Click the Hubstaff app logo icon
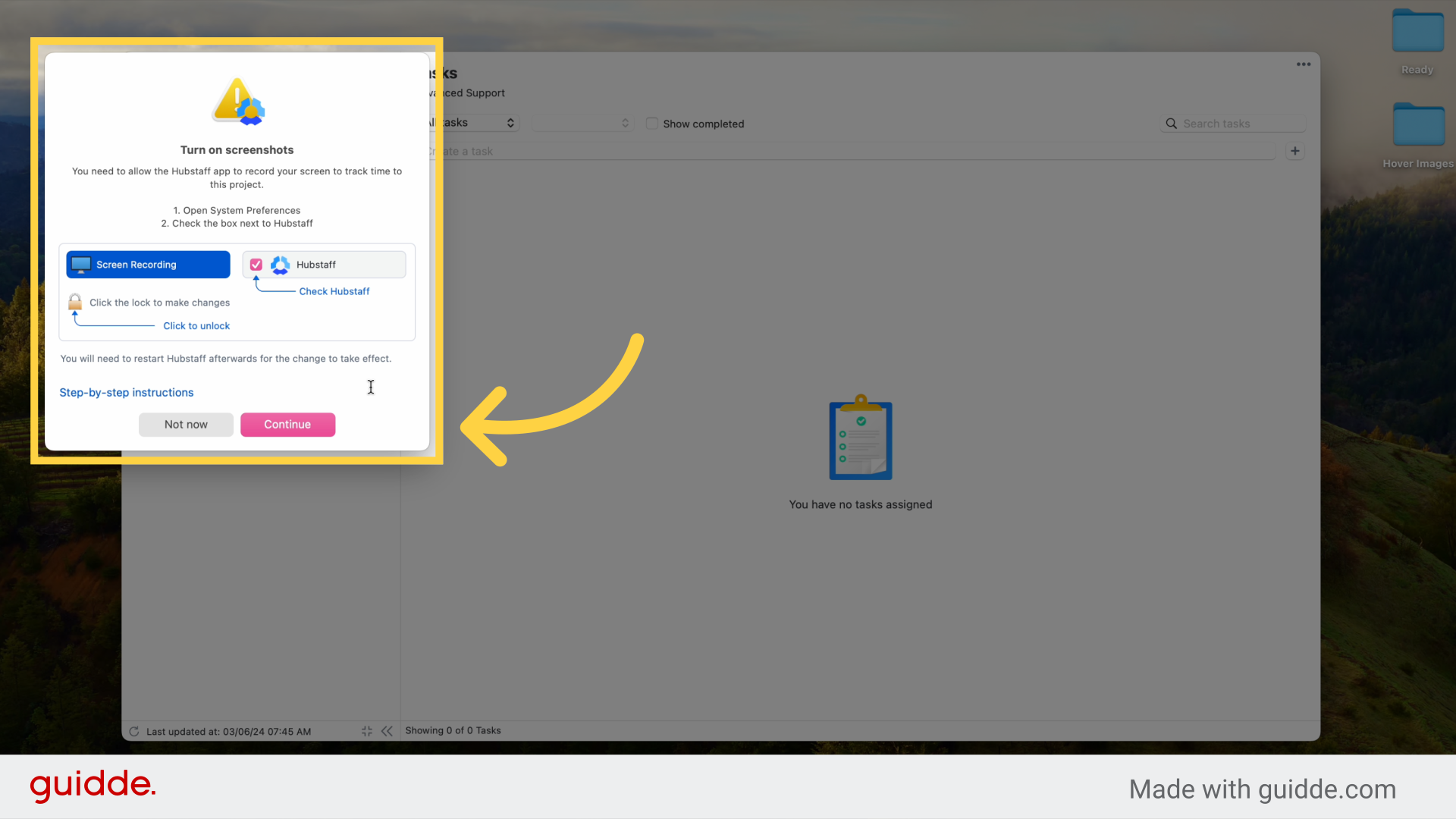The height and width of the screenshot is (819, 1456). tap(280, 265)
